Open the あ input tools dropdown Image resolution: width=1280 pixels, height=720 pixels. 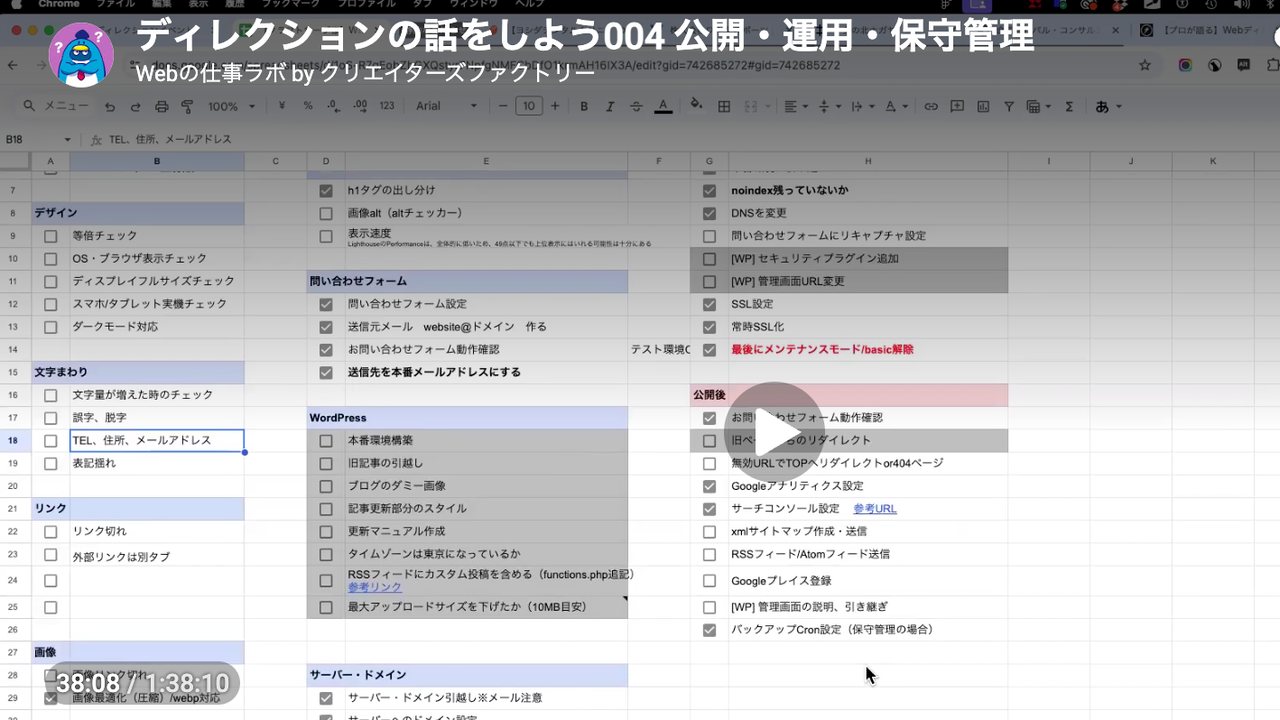(1108, 106)
